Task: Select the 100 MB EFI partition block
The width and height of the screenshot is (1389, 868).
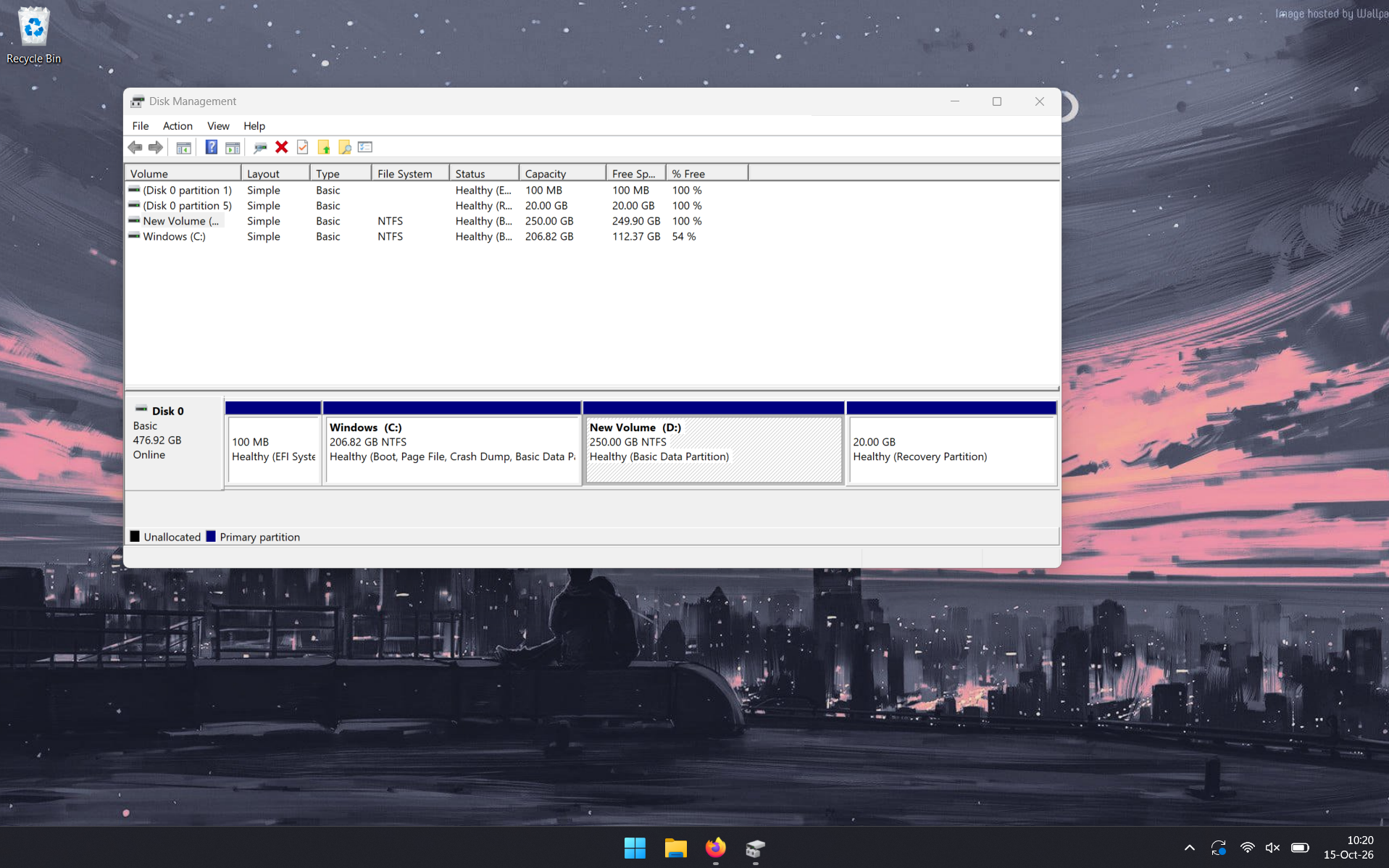Action: click(x=273, y=443)
